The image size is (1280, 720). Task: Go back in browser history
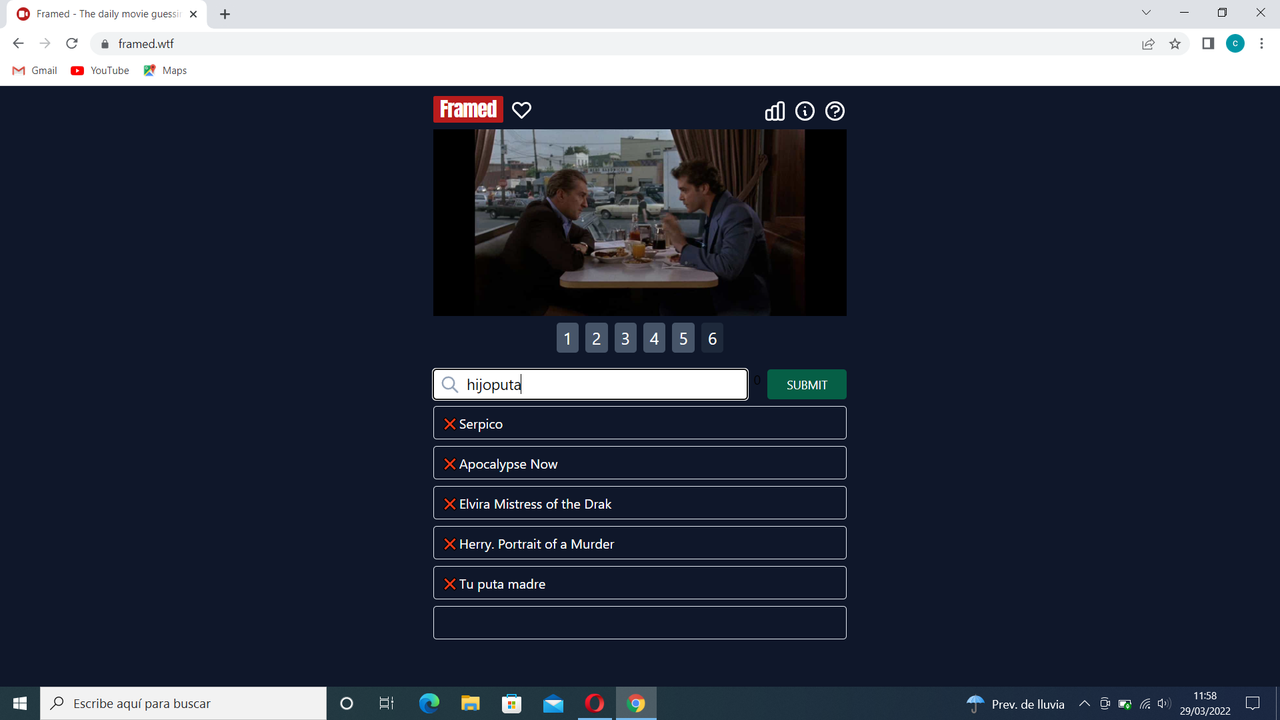pos(18,44)
